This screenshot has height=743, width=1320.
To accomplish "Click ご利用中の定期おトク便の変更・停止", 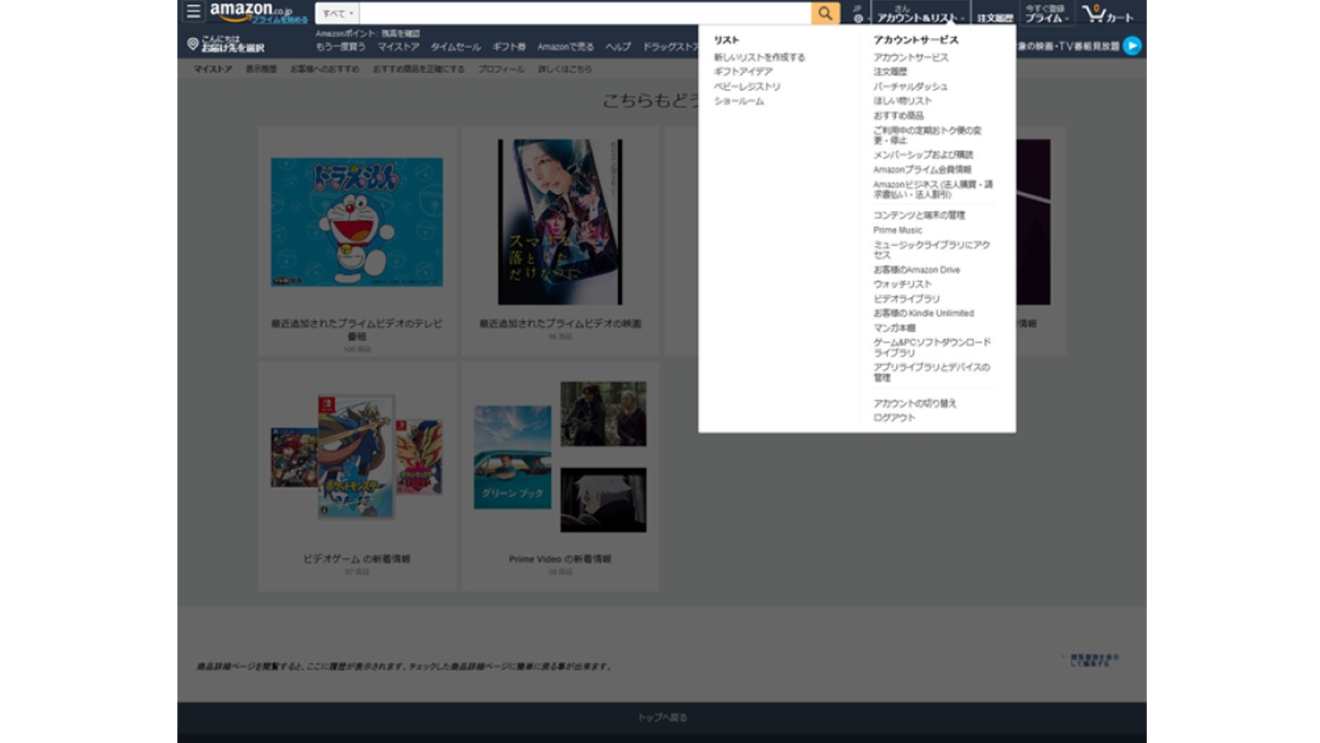I will point(927,135).
